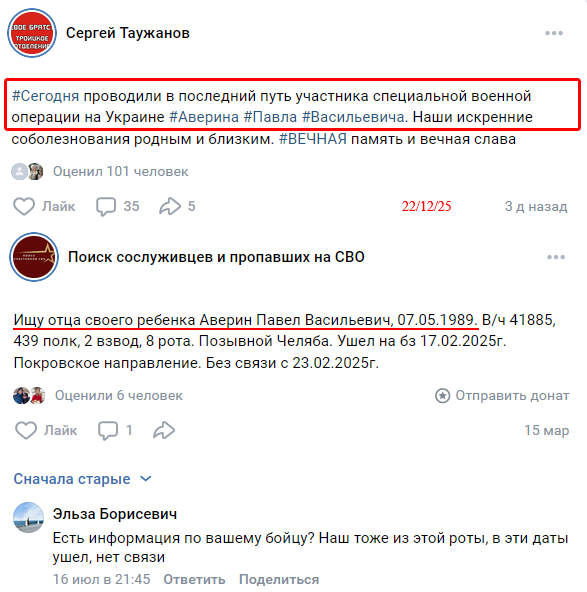Click Поделиться under the comment
Viewport: 587px width, 592px height.
click(279, 579)
